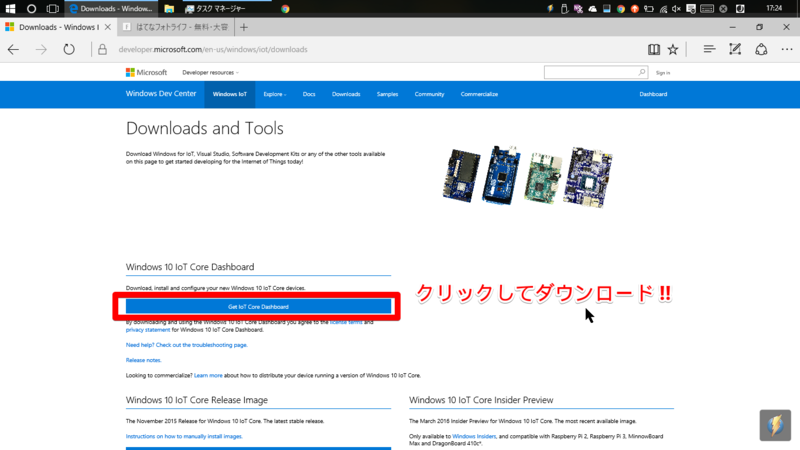800x450 pixels.
Task: Click the touch keyboard tray icon
Action: pos(707,9)
